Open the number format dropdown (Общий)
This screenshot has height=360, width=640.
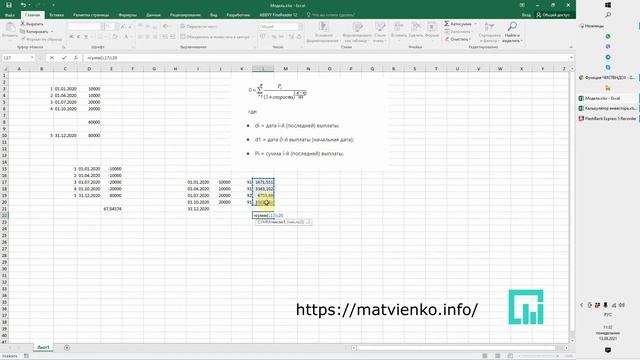[300, 27]
